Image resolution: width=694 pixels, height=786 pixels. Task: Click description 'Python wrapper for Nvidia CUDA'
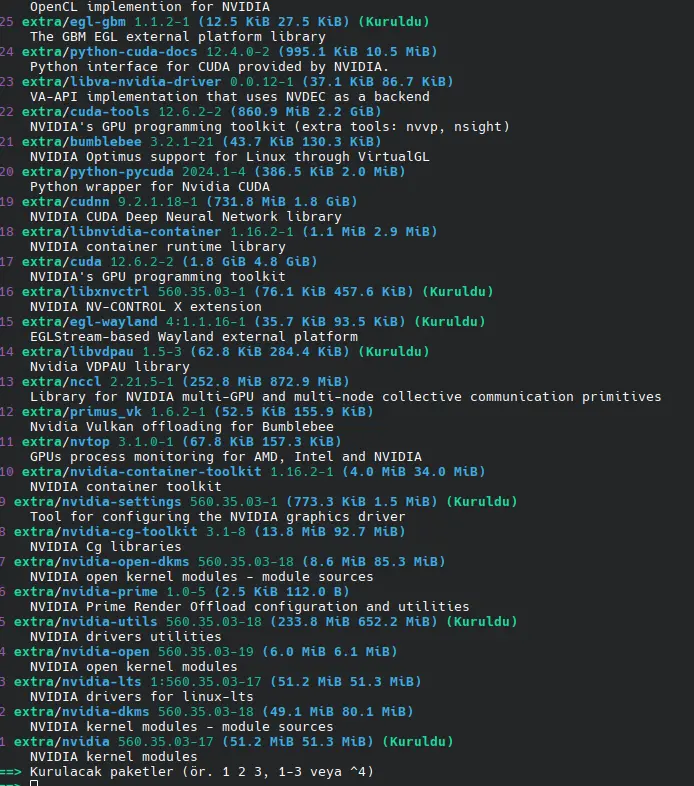[x=150, y=187]
